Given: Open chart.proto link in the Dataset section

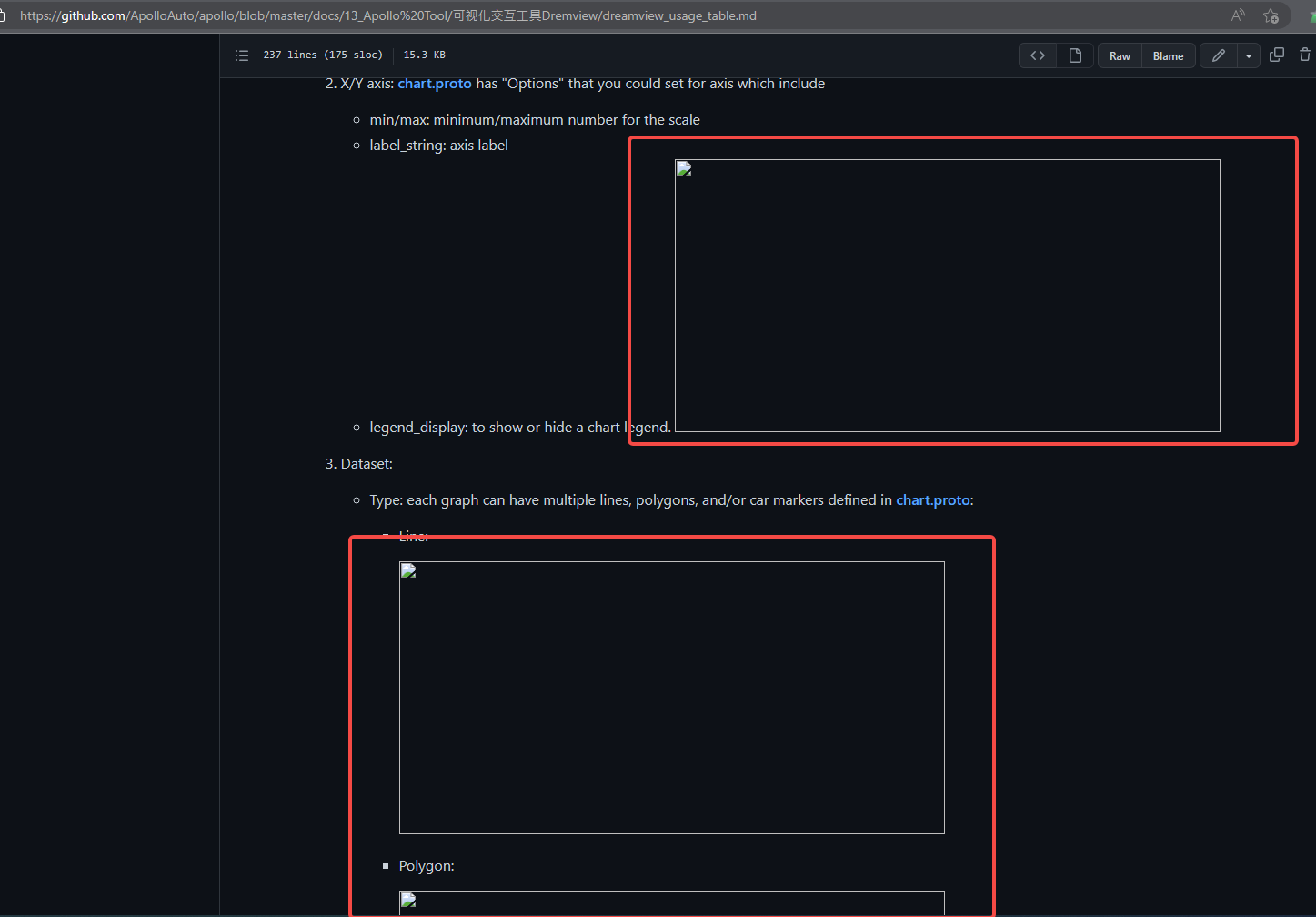Looking at the screenshot, I should pyautogui.click(x=932, y=499).
